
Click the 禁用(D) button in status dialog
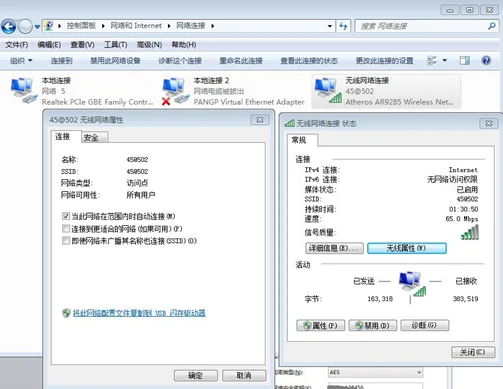(373, 325)
